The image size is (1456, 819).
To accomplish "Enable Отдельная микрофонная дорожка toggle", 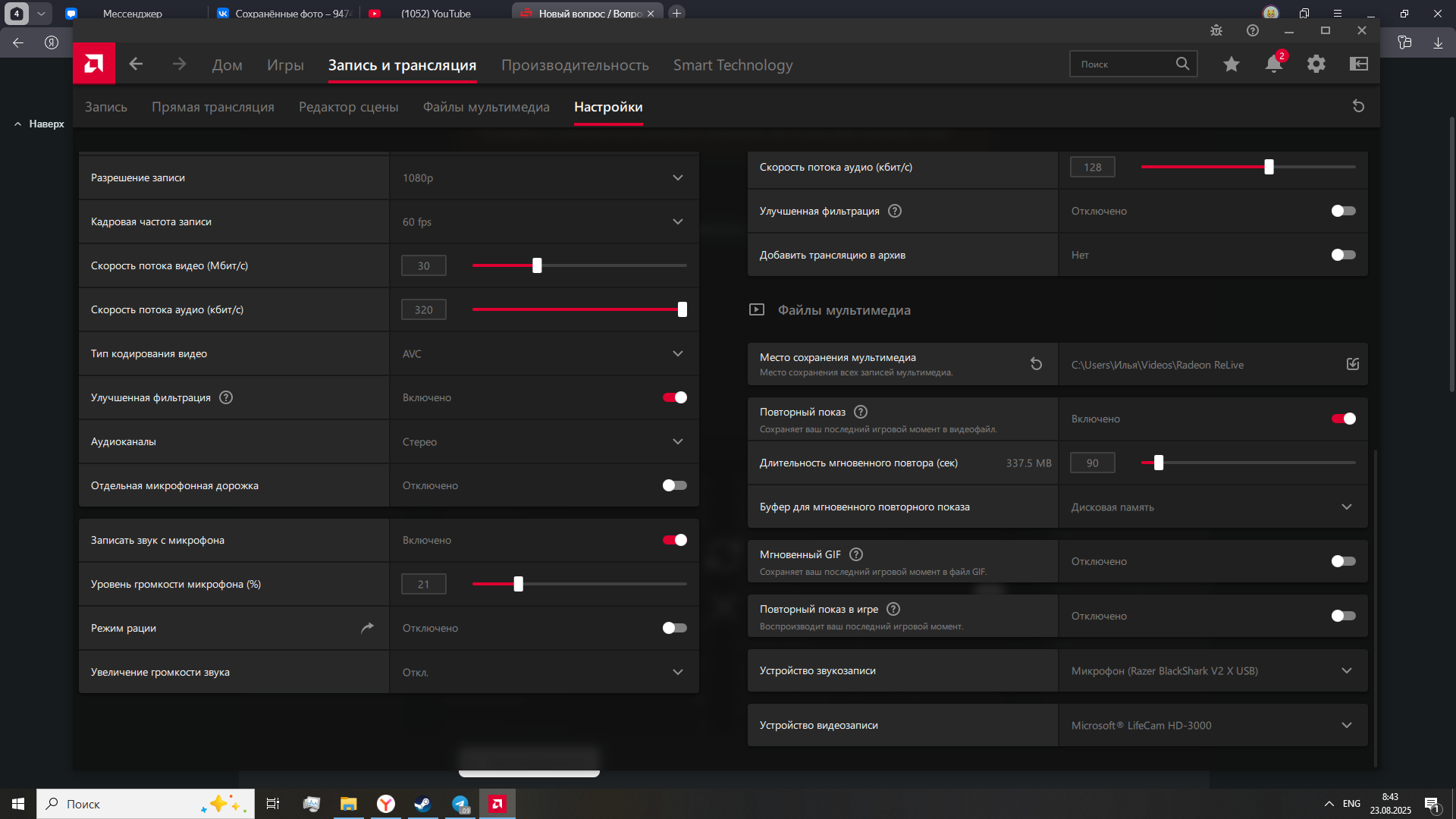I will point(674,485).
